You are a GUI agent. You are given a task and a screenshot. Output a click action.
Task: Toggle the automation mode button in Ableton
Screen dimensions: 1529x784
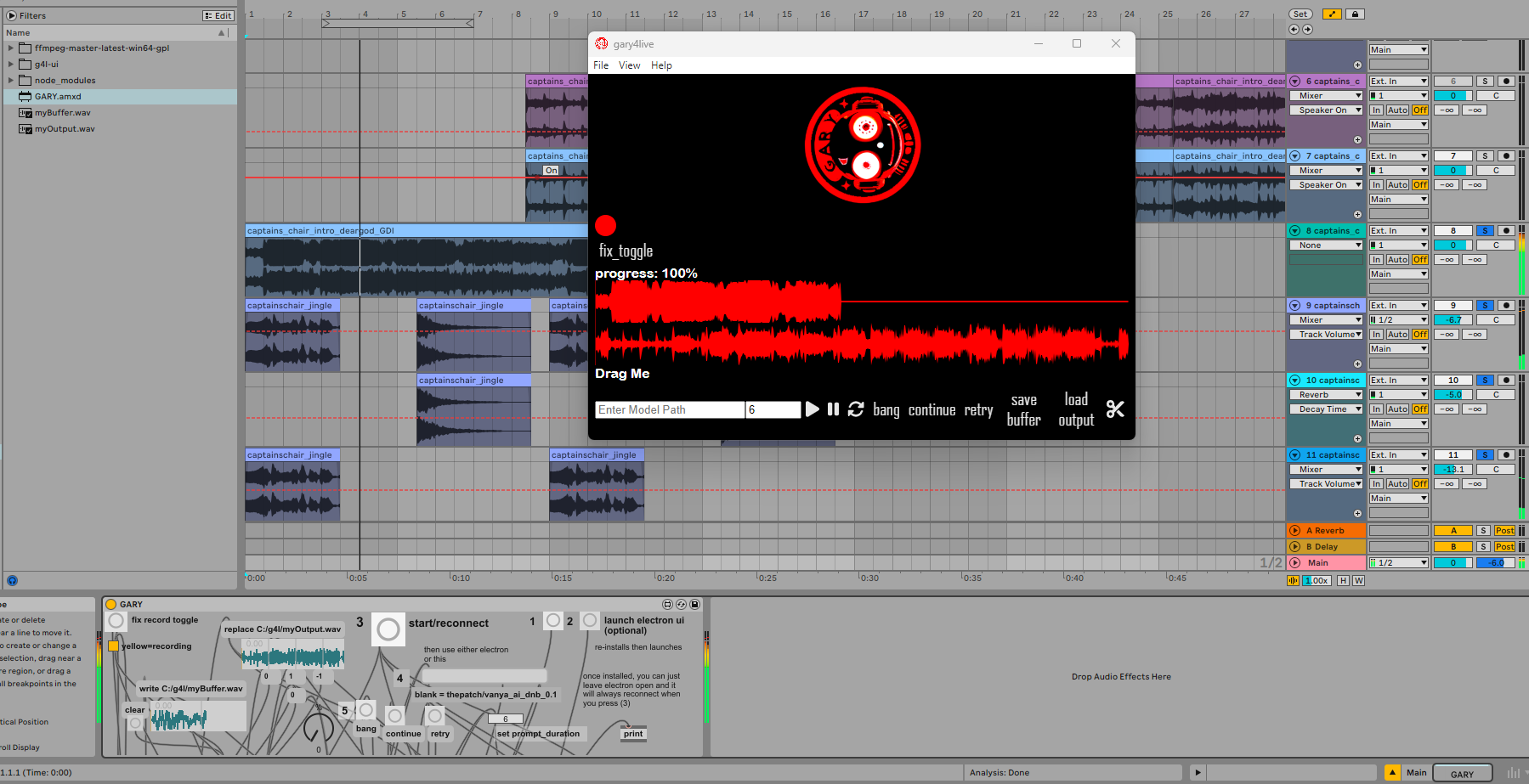(x=1332, y=14)
